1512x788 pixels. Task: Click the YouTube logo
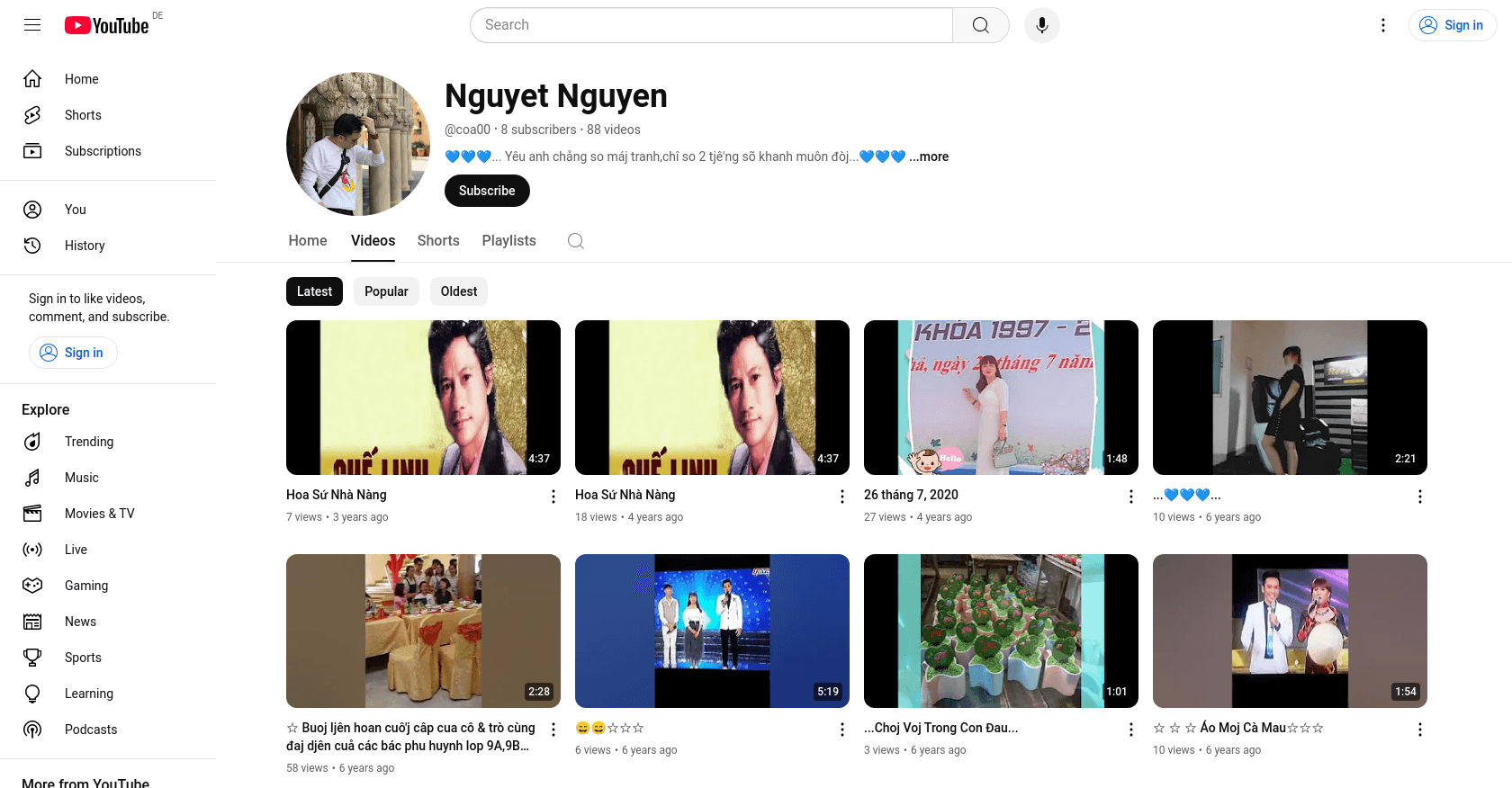coord(107,25)
